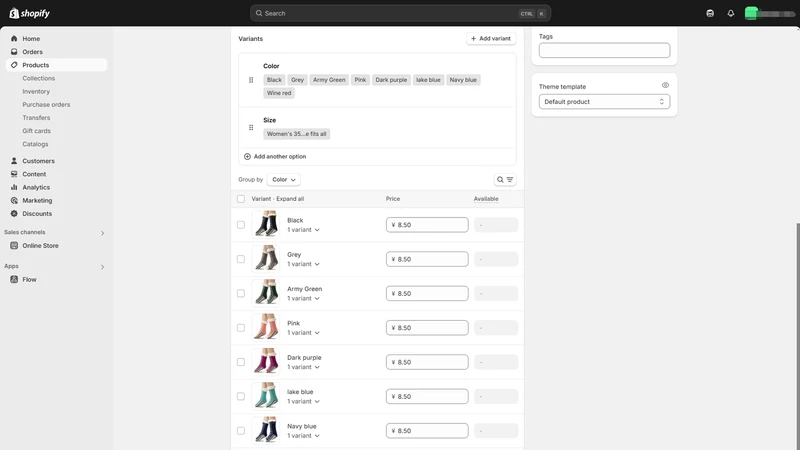This screenshot has height=450, width=800.
Task: Go to Collections in sidebar
Action: [39, 78]
